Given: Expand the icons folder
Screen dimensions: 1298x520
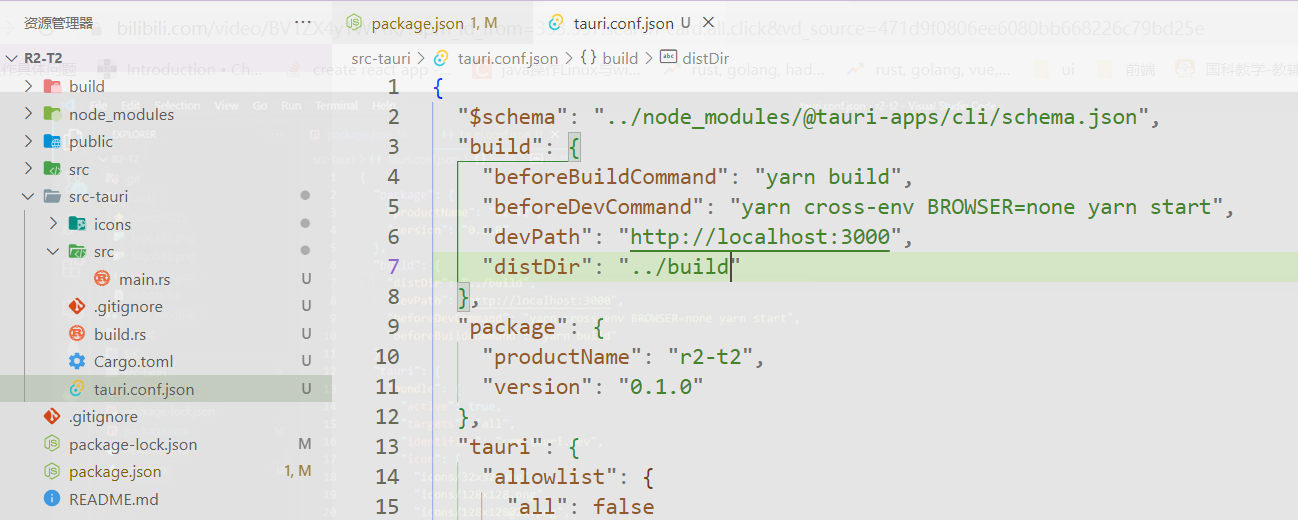Looking at the screenshot, I should click(x=53, y=224).
